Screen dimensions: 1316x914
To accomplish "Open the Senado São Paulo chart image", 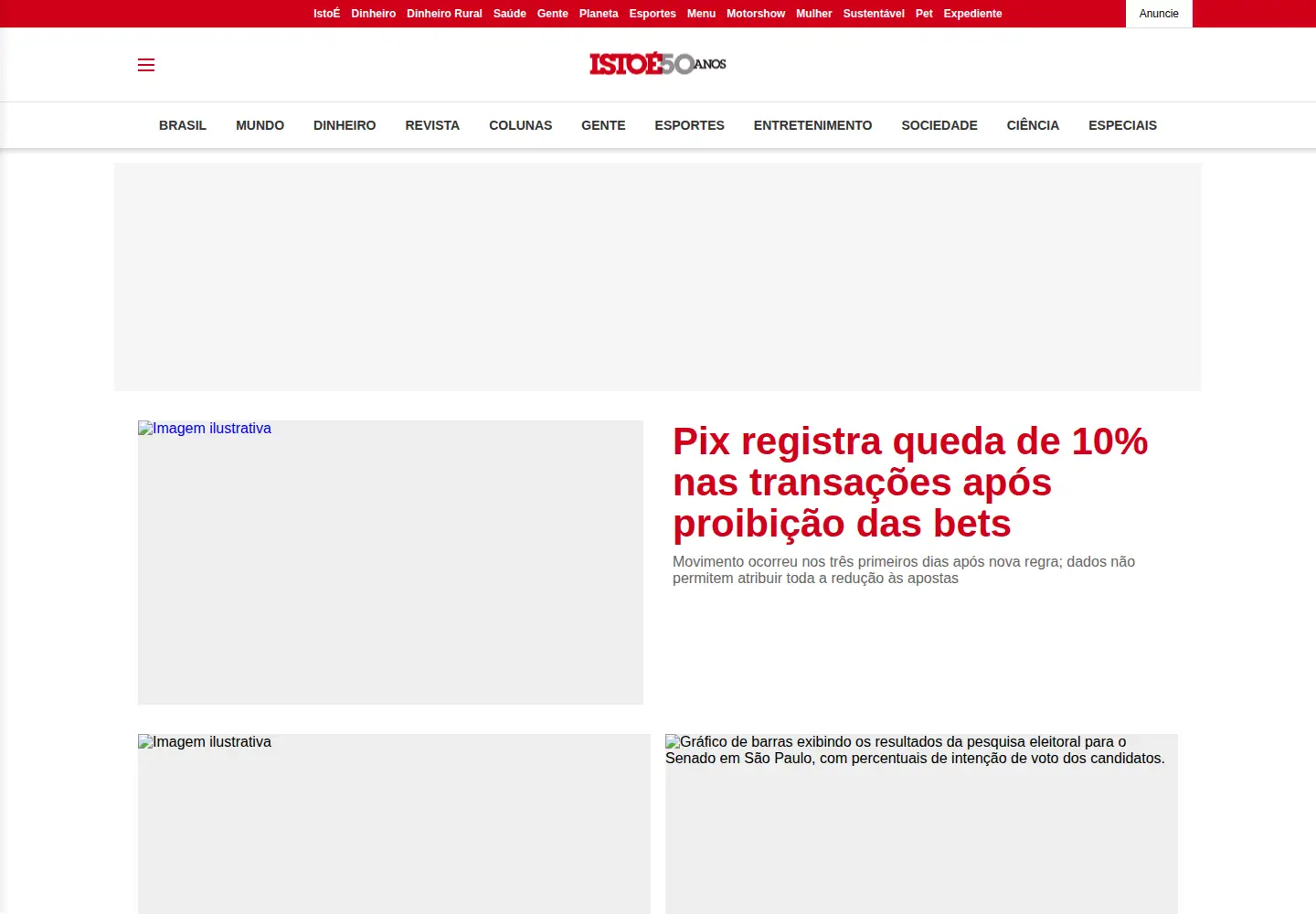I will click(x=921, y=824).
